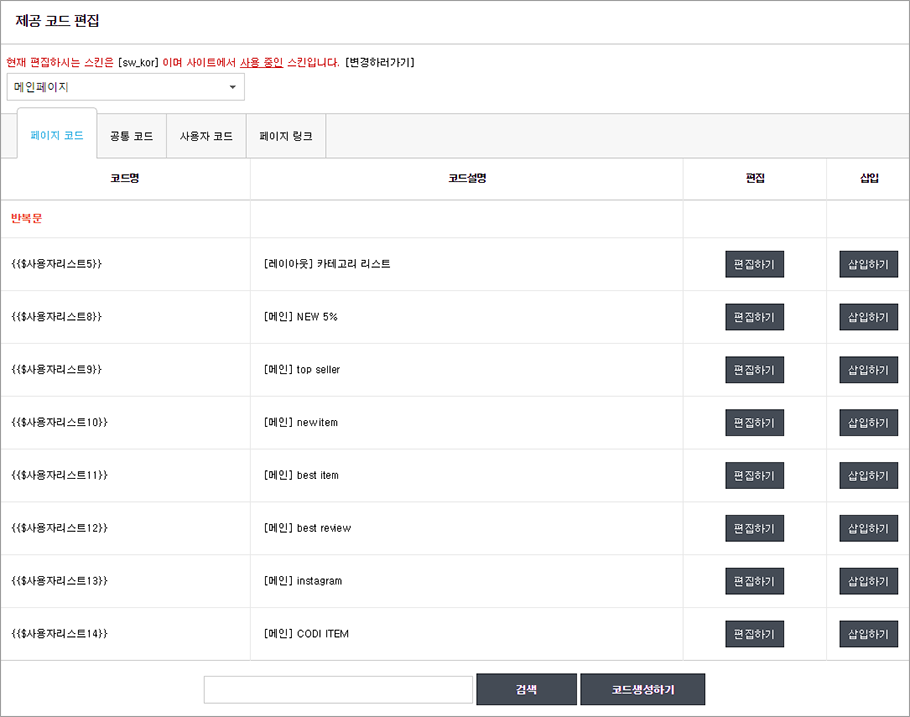Insert the instagram code
This screenshot has height=717, width=910.
[x=868, y=581]
